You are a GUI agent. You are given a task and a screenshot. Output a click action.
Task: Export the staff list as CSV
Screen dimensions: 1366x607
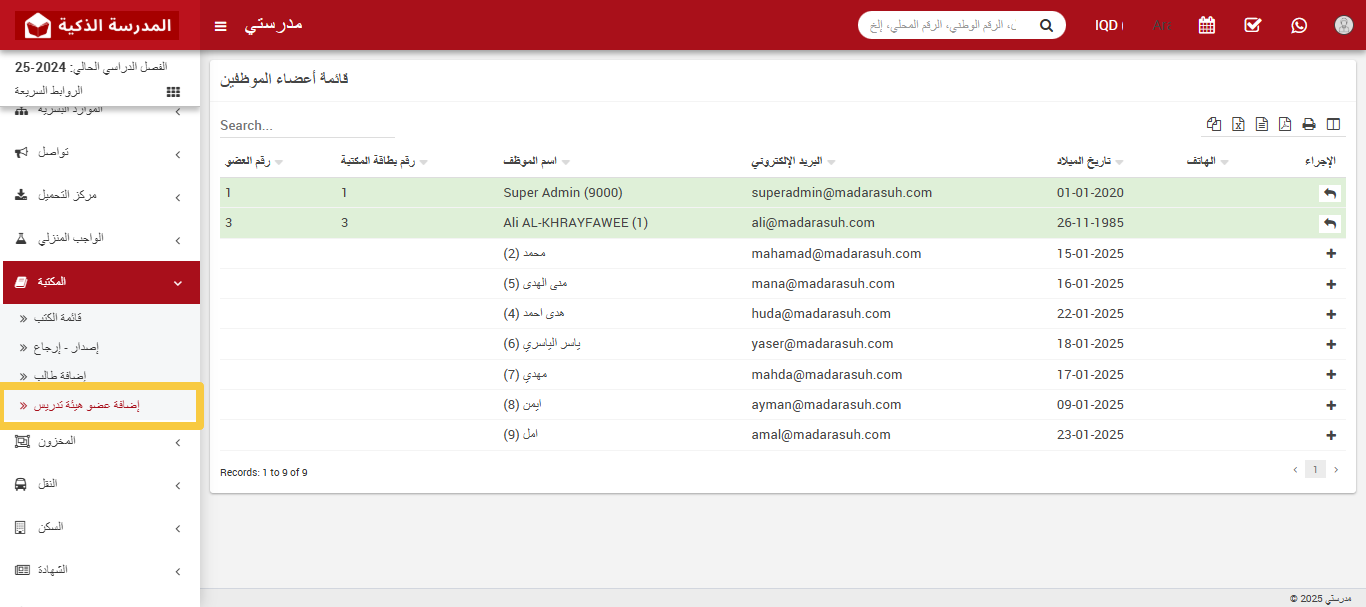1262,124
